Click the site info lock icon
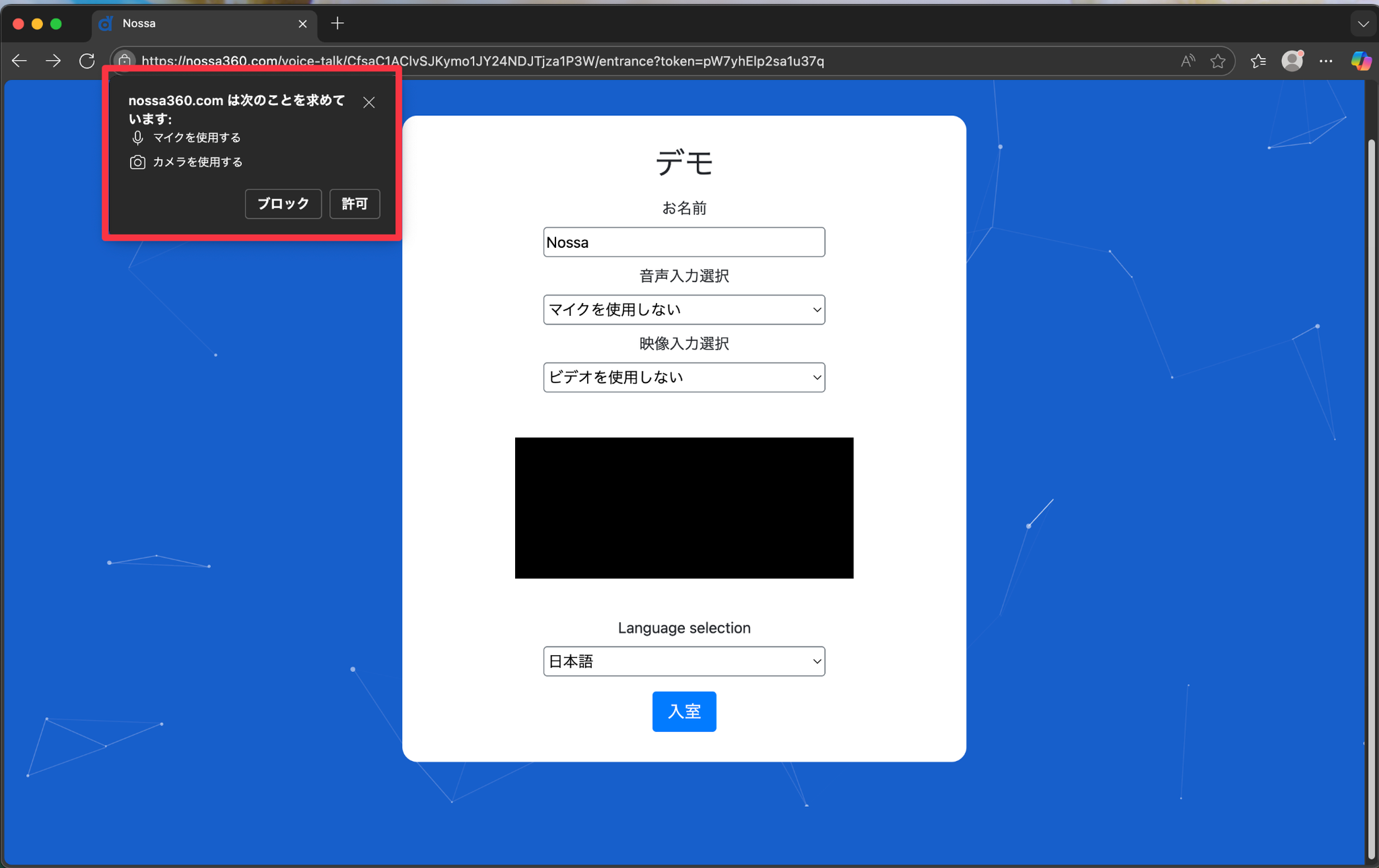Image resolution: width=1379 pixels, height=868 pixels. click(x=125, y=61)
